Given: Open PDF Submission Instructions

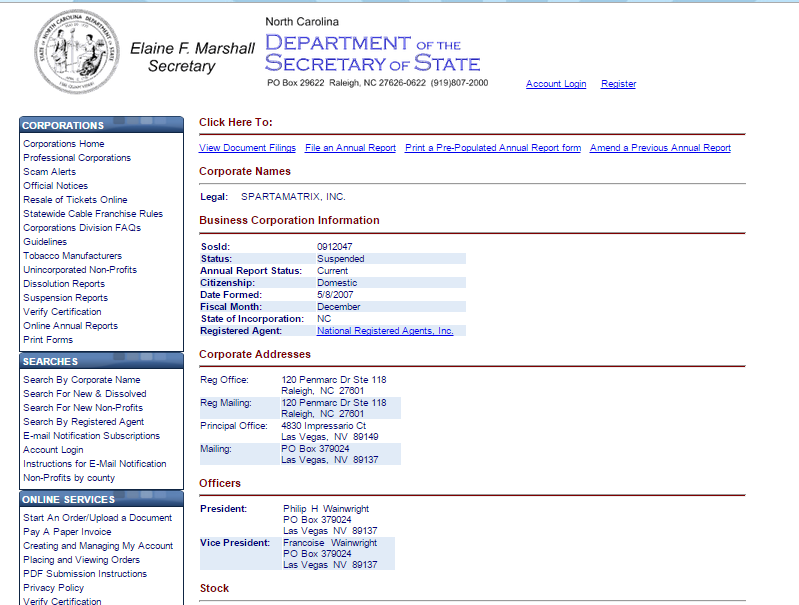Looking at the screenshot, I should [85, 574].
